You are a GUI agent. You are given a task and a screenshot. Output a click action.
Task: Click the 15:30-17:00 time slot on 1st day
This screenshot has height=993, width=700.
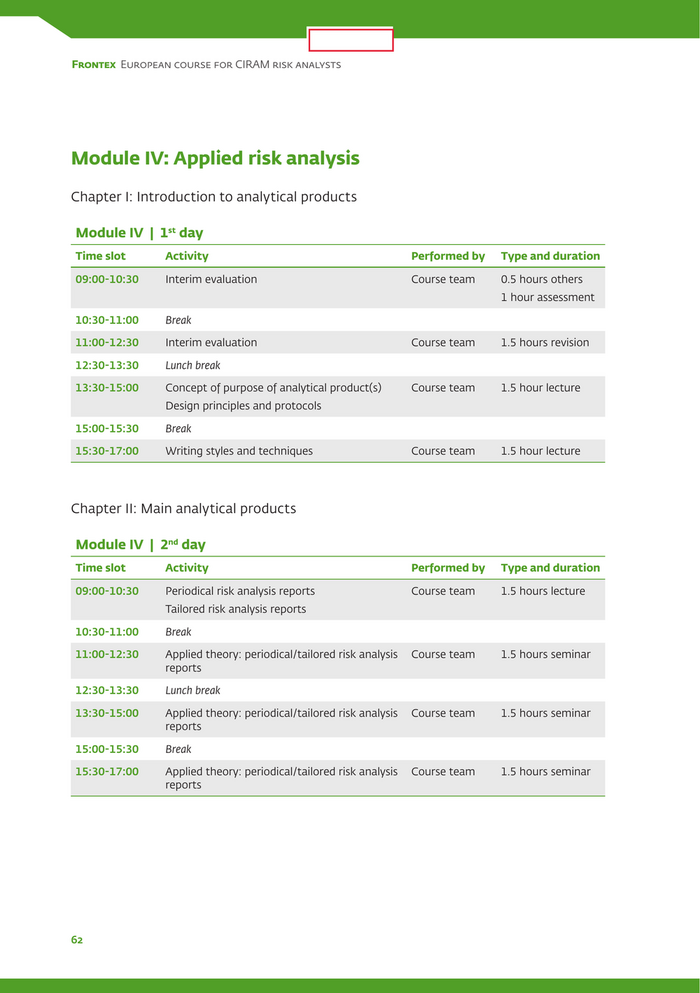(x=107, y=451)
